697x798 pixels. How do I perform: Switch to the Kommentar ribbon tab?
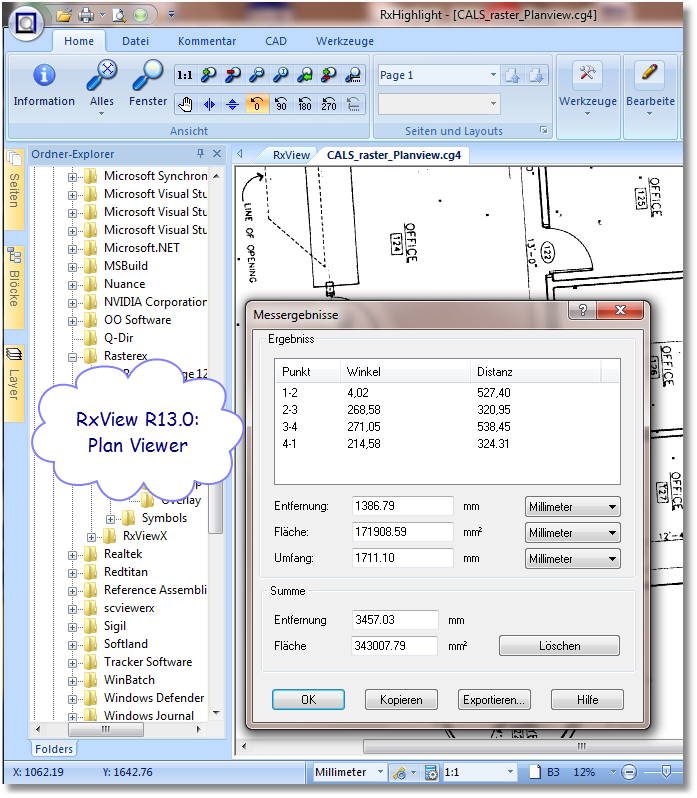click(207, 41)
